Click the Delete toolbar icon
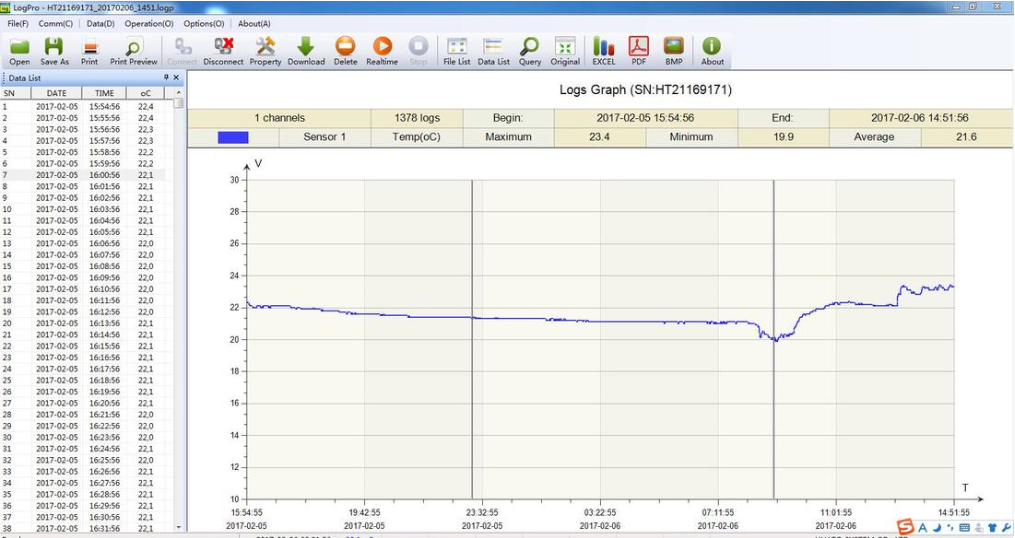The image size is (1015, 538). click(345, 50)
